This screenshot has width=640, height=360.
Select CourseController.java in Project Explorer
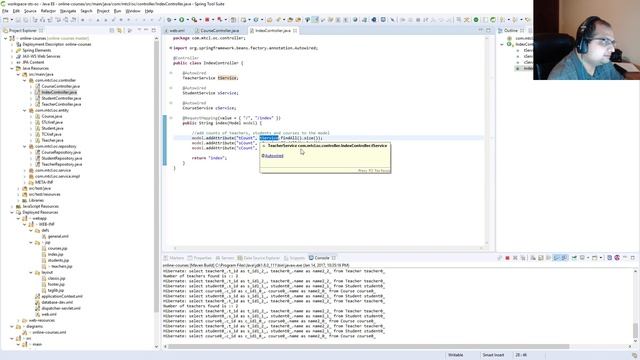coord(60,87)
